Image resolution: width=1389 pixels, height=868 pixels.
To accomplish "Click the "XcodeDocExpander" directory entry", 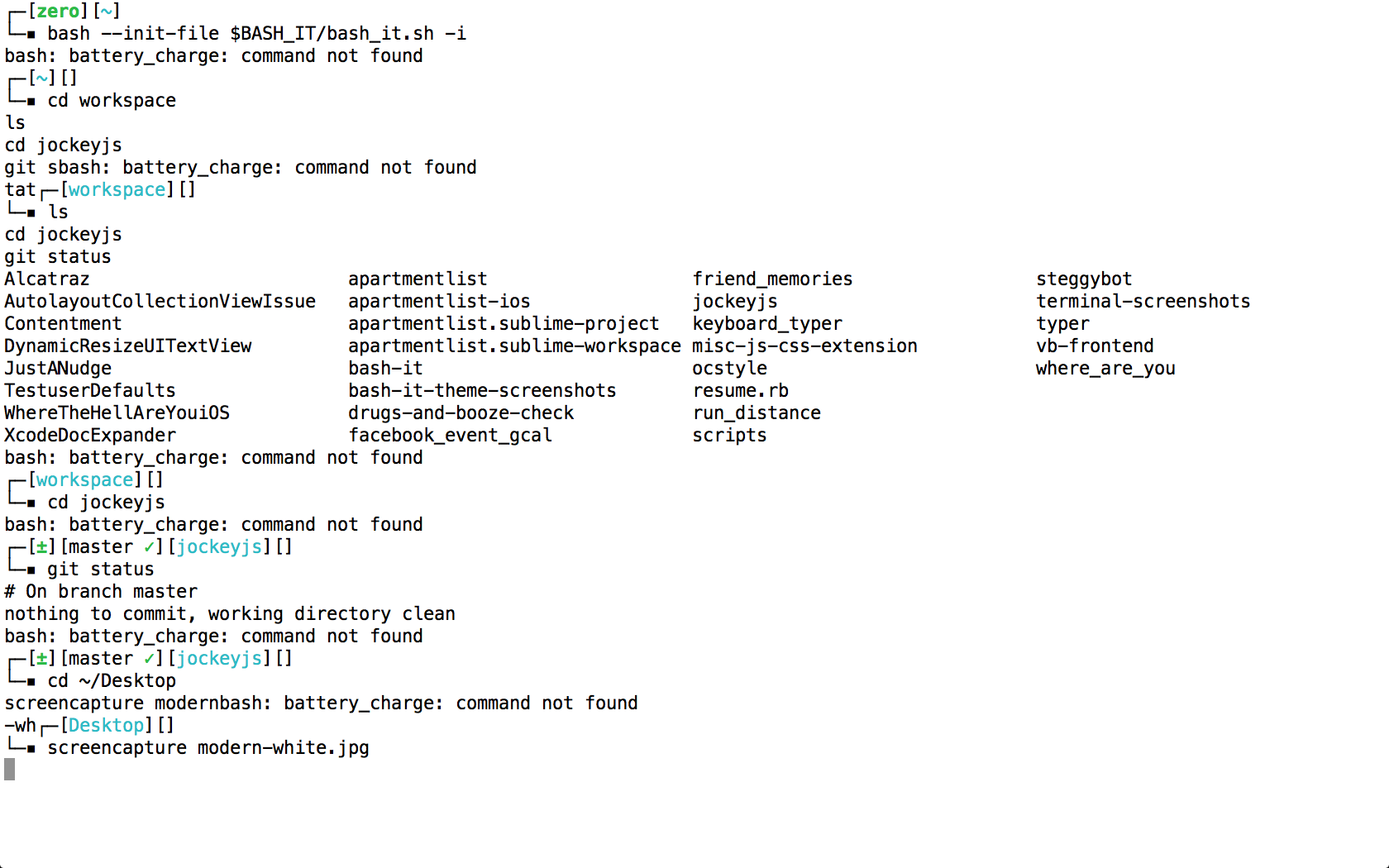I will click(90, 435).
